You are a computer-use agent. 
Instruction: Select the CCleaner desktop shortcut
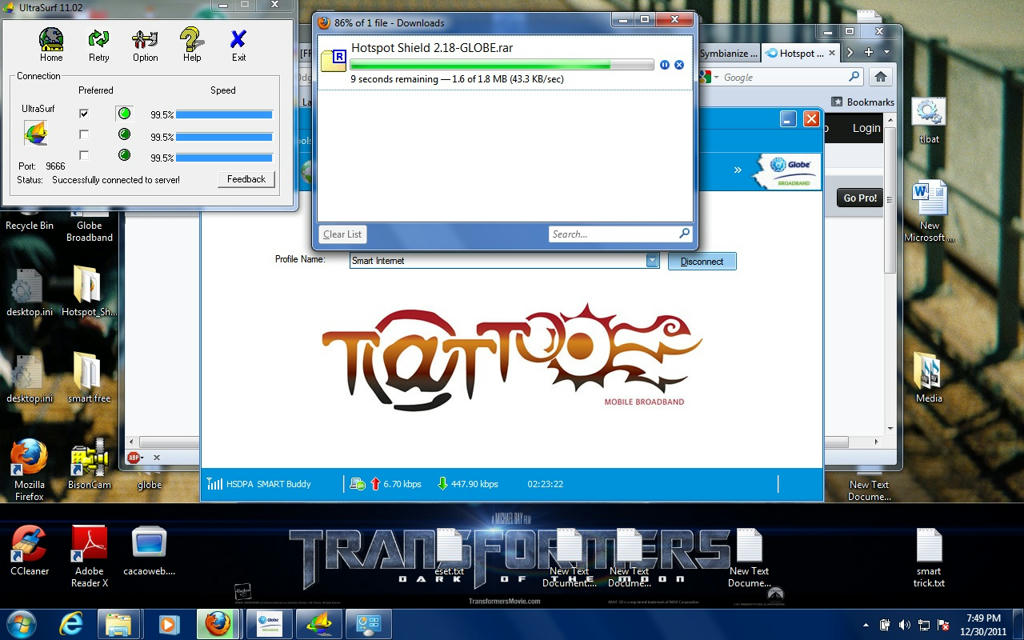coord(29,551)
